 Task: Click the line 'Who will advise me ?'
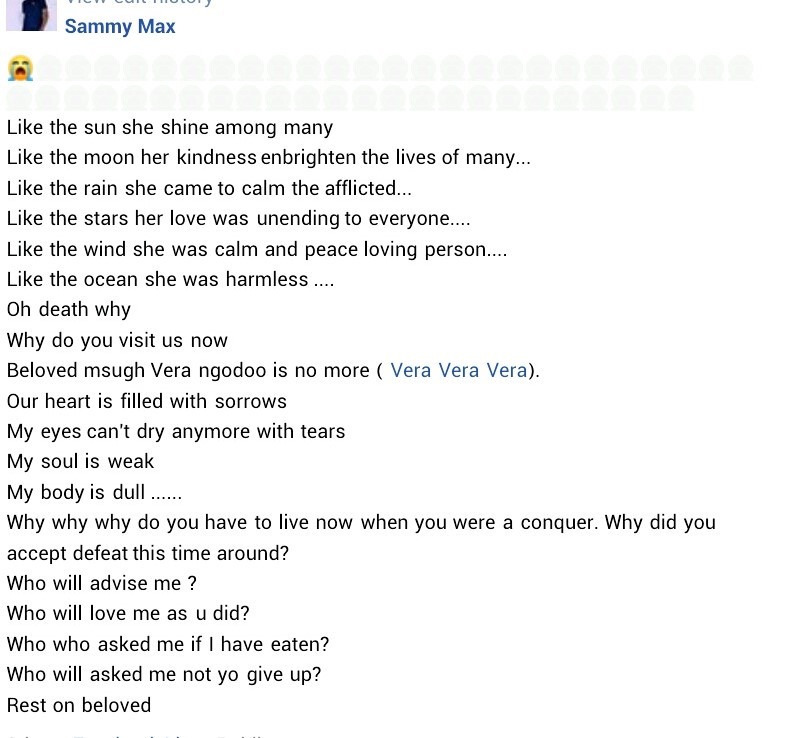click(102, 583)
